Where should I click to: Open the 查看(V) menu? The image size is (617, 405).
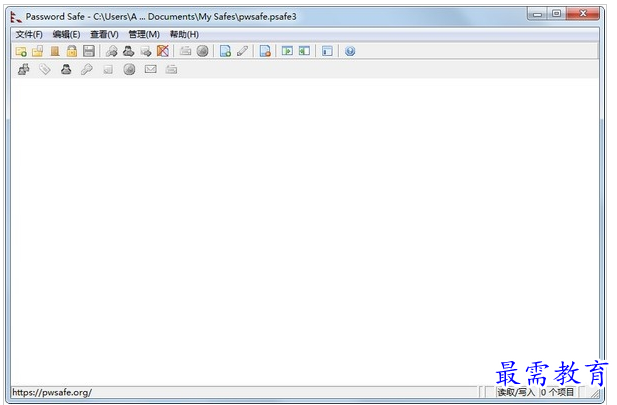click(x=104, y=35)
